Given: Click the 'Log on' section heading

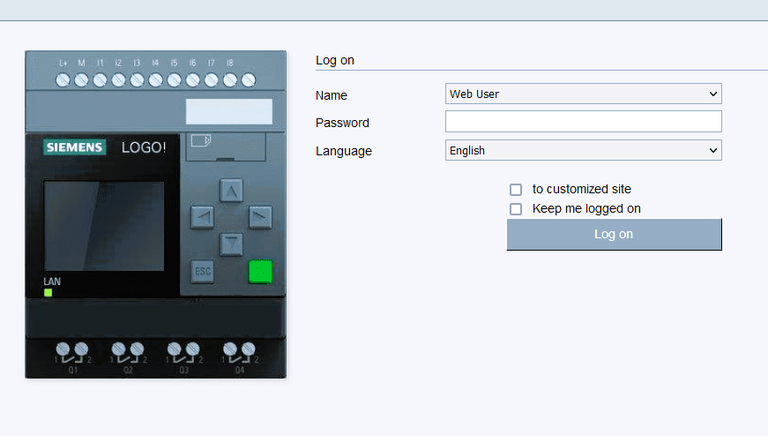Looking at the screenshot, I should (x=335, y=60).
